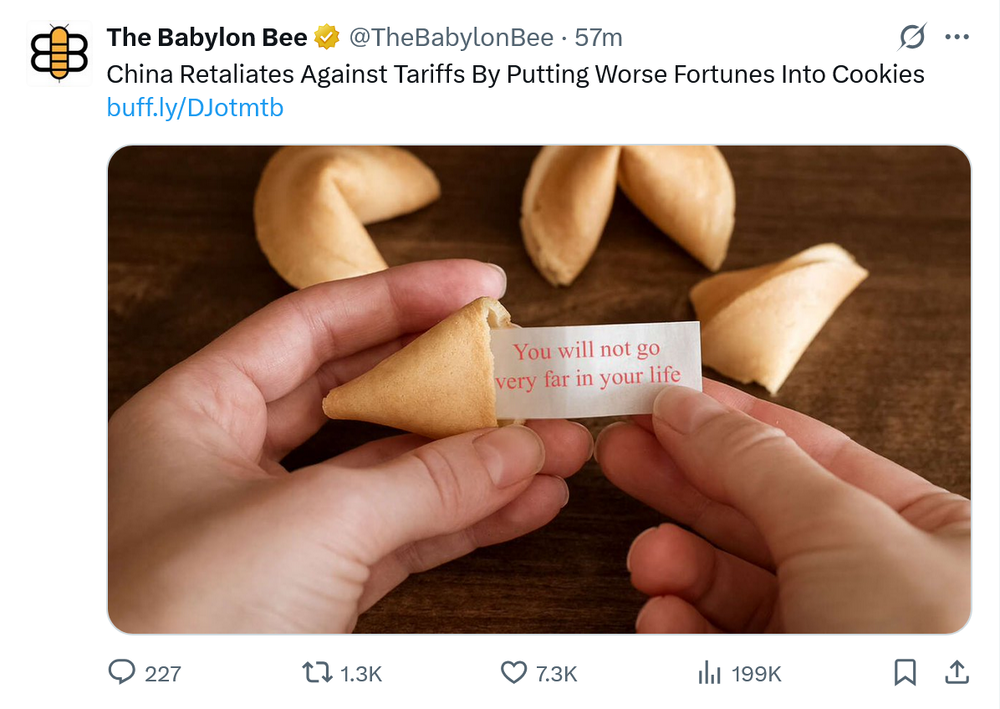Click the 1.3K reposts count
Viewport: 1000px width, 709px height.
click(361, 674)
